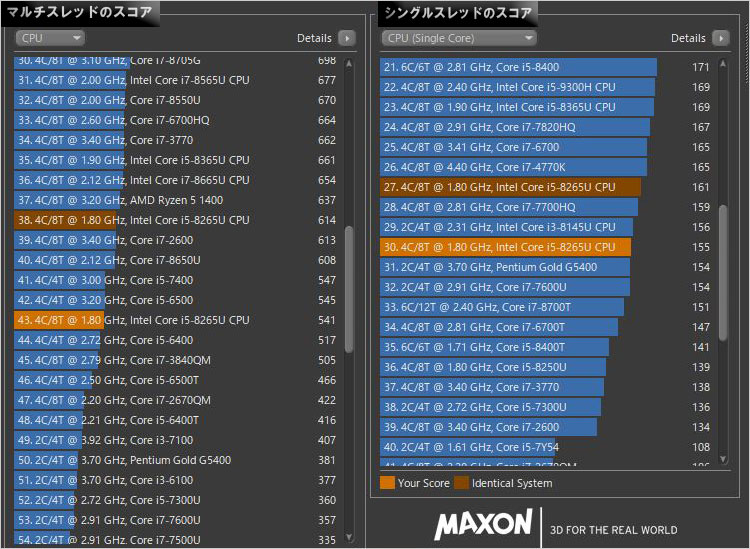750x549 pixels.
Task: Click the Your Score orange swatch
Action: 387,483
